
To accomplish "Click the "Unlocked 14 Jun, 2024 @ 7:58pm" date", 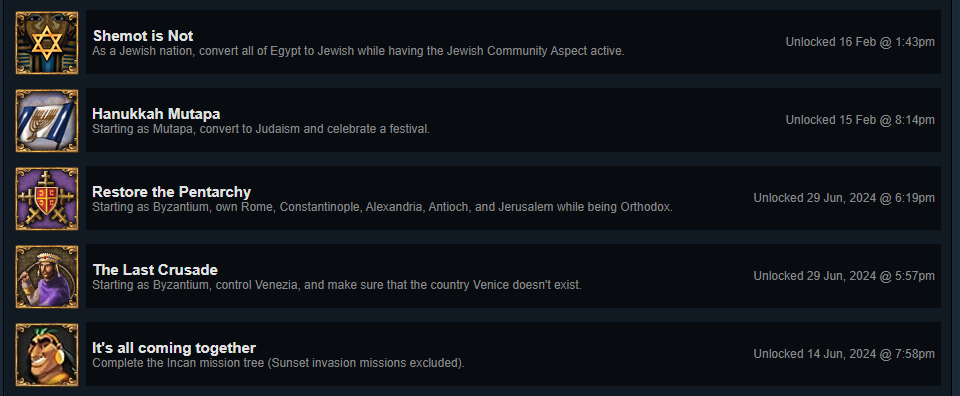I will pyautogui.click(x=844, y=354).
